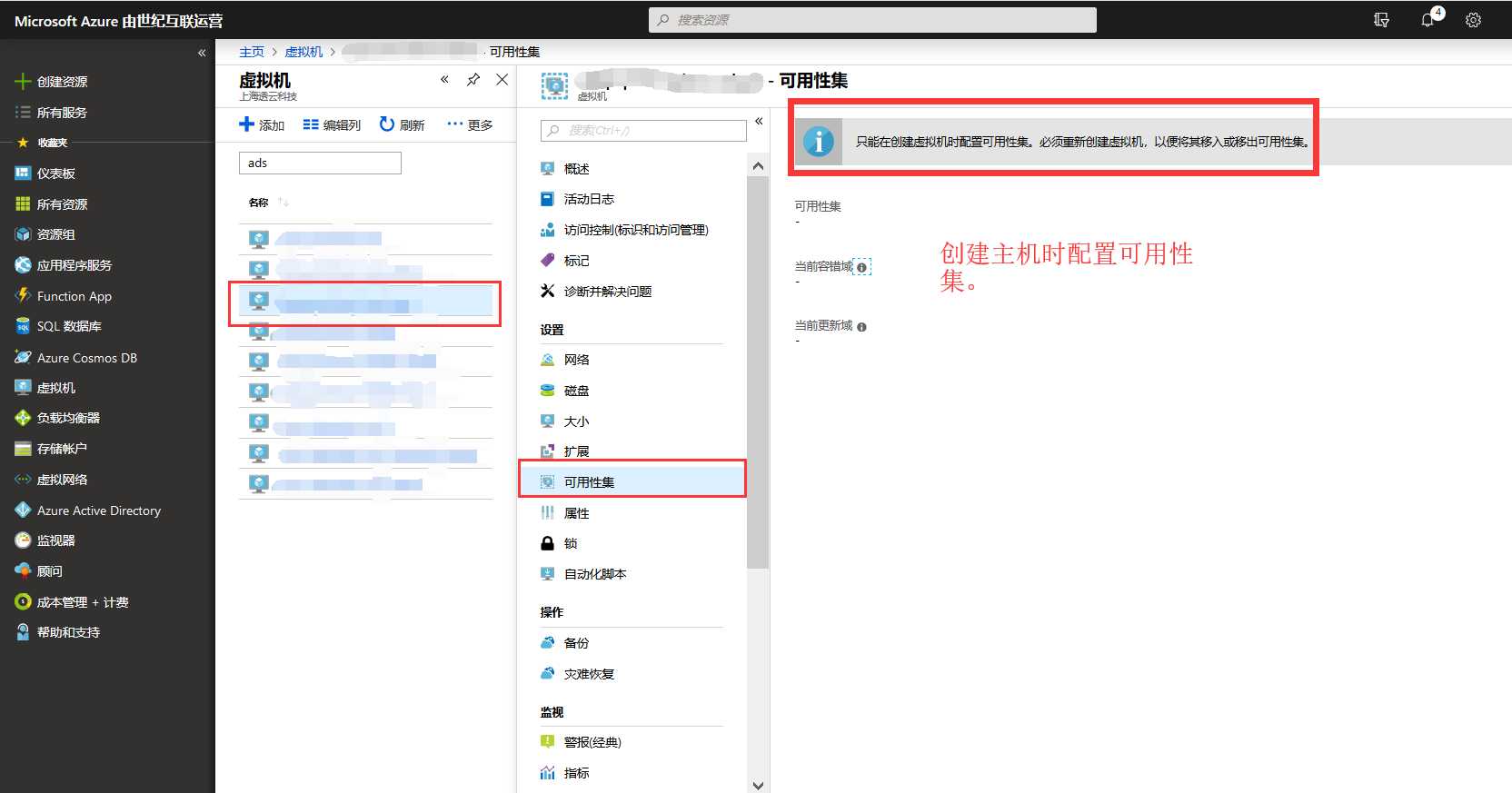Screen dimensions: 1512x793
Task: Open 资源组 resource groups icon
Action: coord(23,234)
